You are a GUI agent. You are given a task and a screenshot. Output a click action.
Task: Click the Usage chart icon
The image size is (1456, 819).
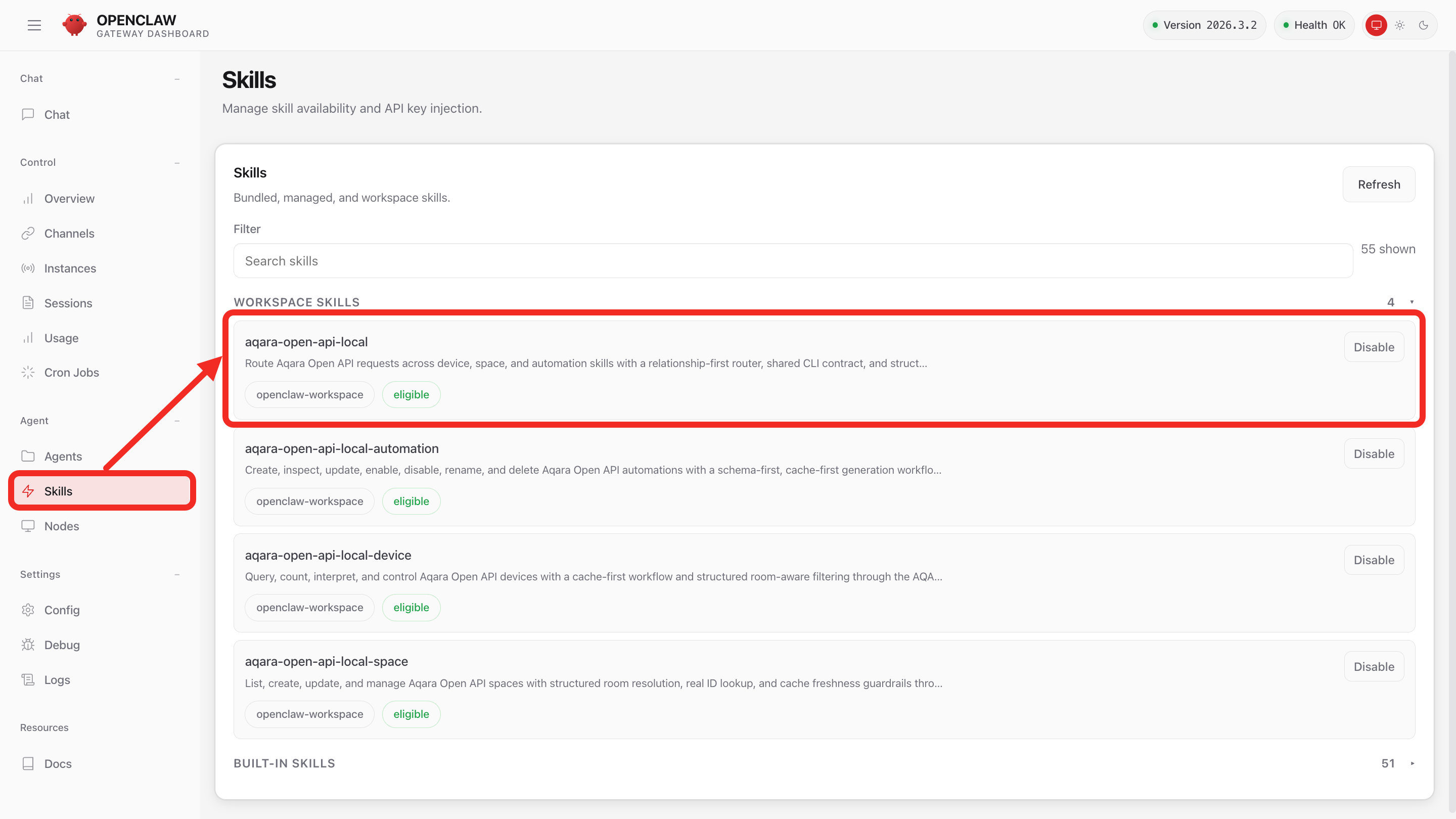click(28, 338)
